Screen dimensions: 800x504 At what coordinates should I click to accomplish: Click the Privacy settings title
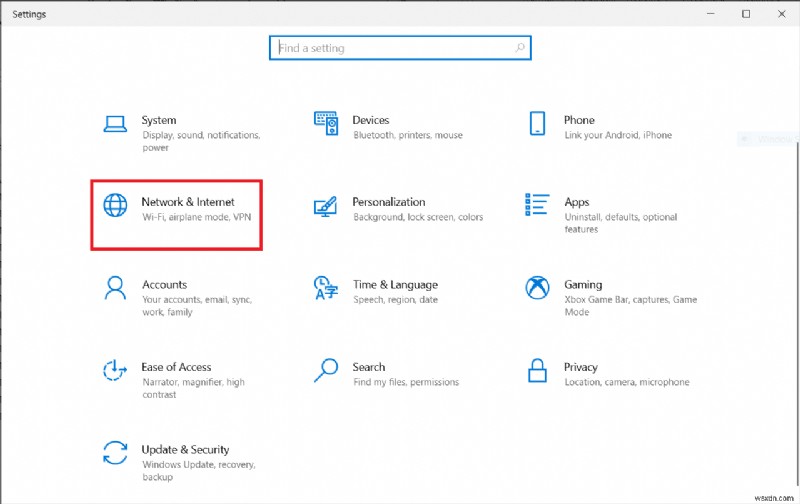pos(580,367)
